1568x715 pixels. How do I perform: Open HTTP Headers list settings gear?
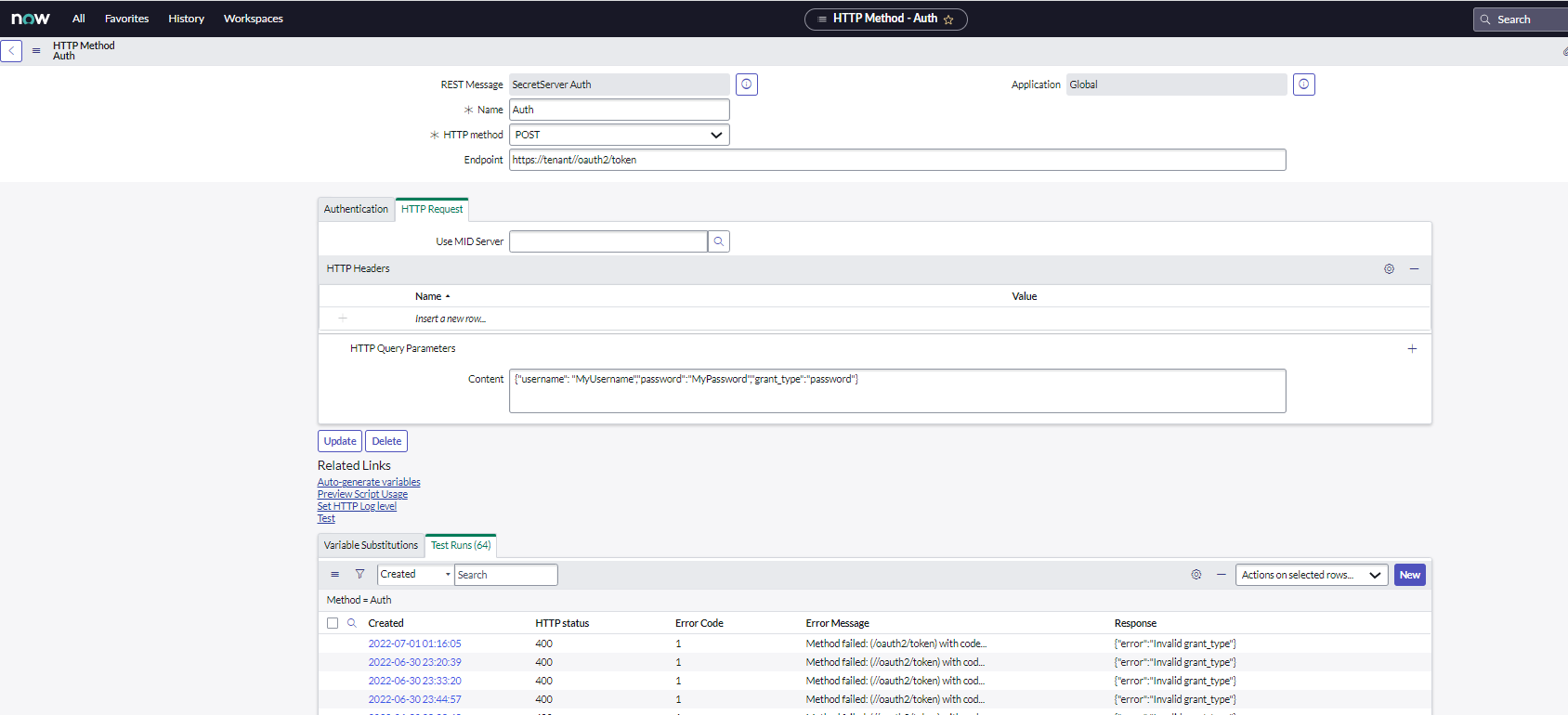[1389, 269]
